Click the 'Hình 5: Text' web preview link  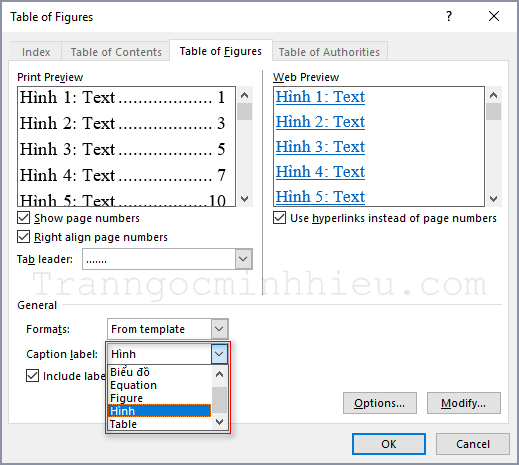pyautogui.click(x=320, y=197)
